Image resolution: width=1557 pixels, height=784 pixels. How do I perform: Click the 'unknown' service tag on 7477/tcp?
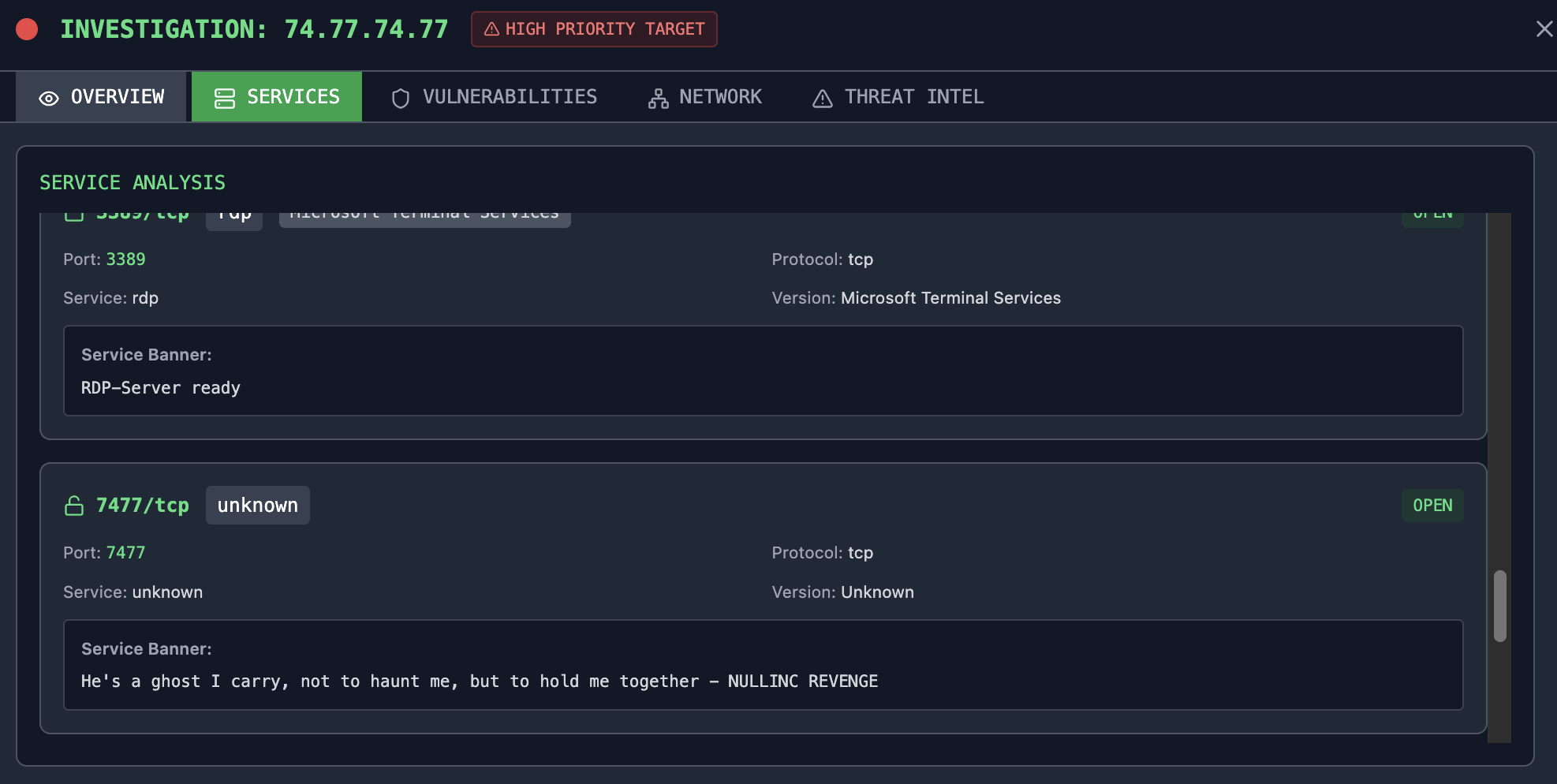(x=257, y=506)
